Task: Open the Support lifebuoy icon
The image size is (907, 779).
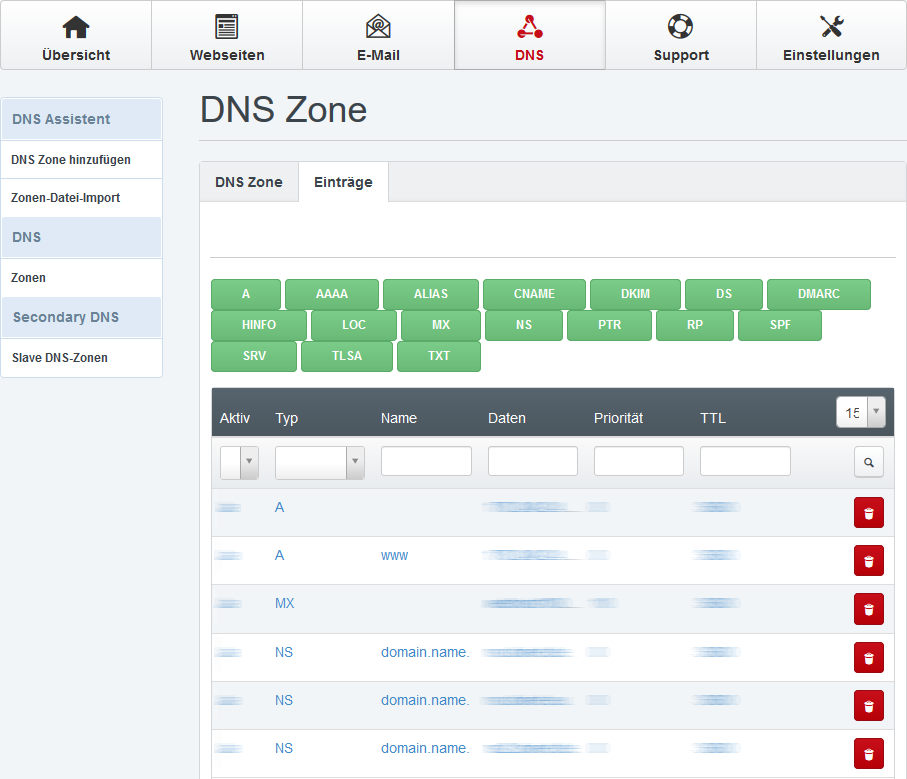Action: click(x=681, y=27)
